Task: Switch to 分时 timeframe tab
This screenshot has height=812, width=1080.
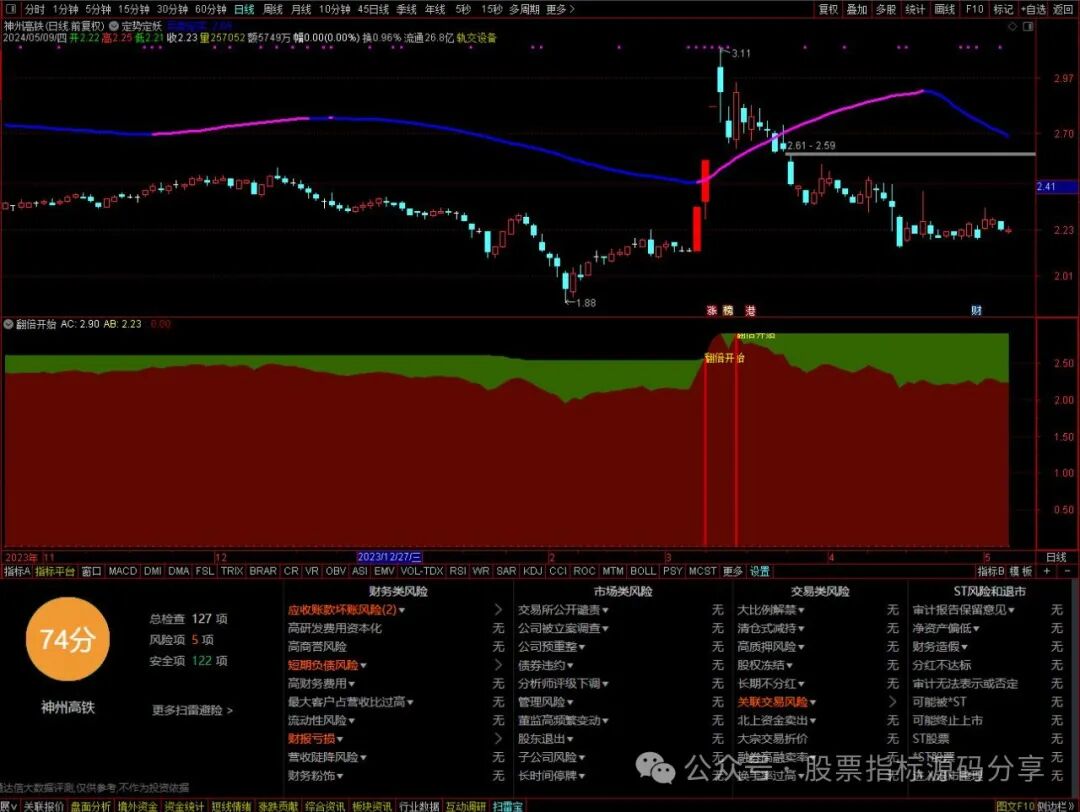Action: 34,9
